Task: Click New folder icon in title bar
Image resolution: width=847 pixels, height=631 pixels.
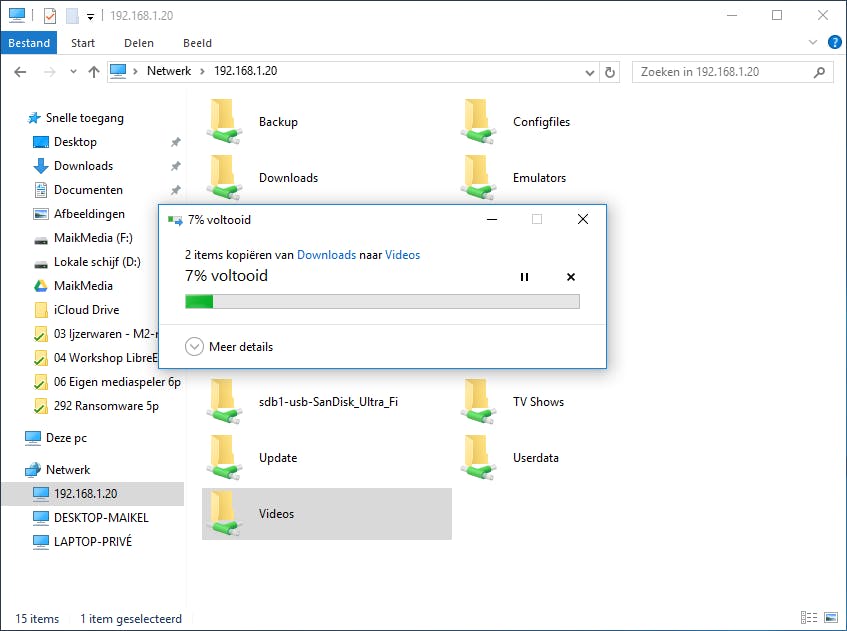Action: (x=72, y=16)
